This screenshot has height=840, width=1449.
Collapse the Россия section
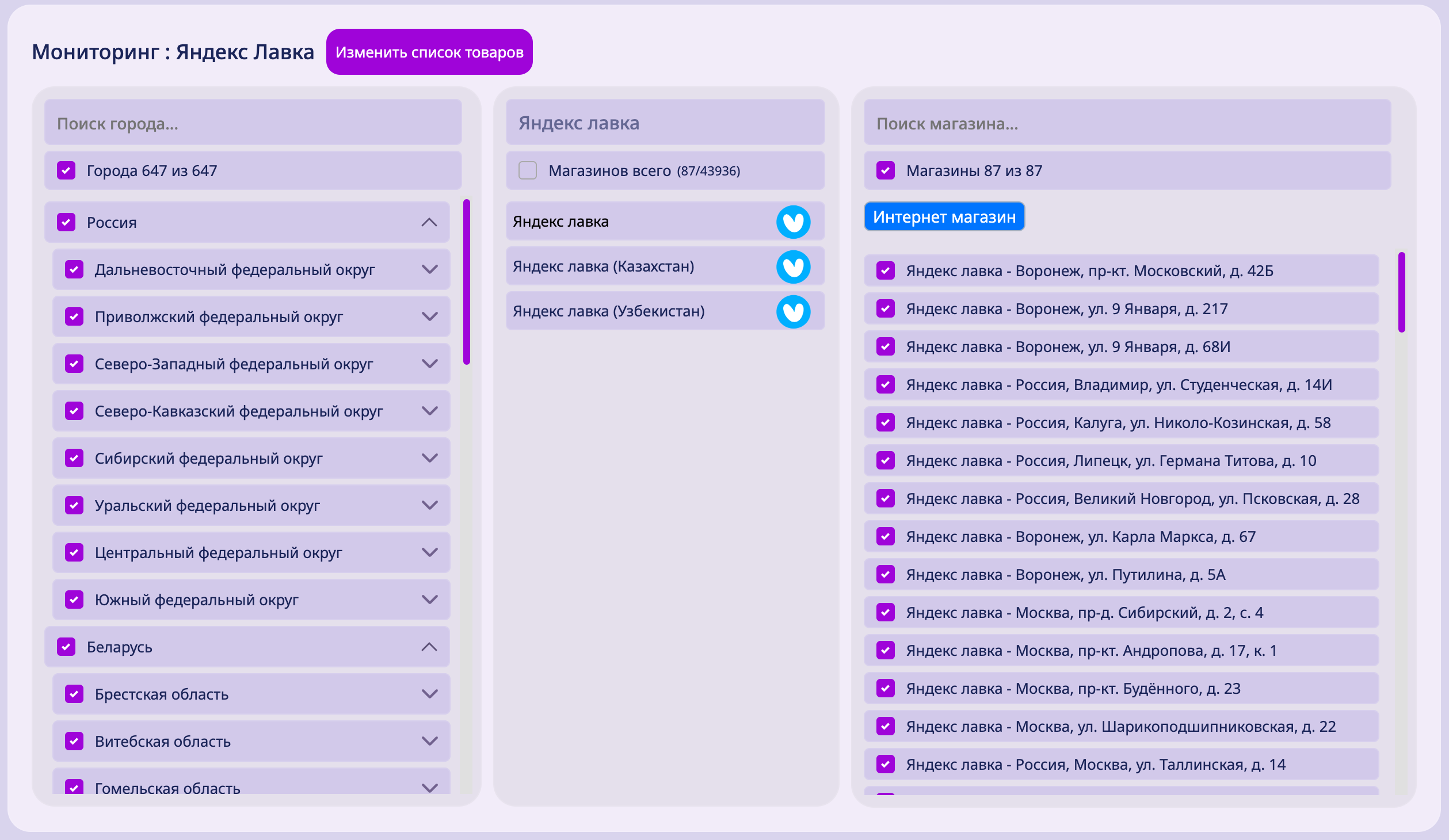point(429,222)
